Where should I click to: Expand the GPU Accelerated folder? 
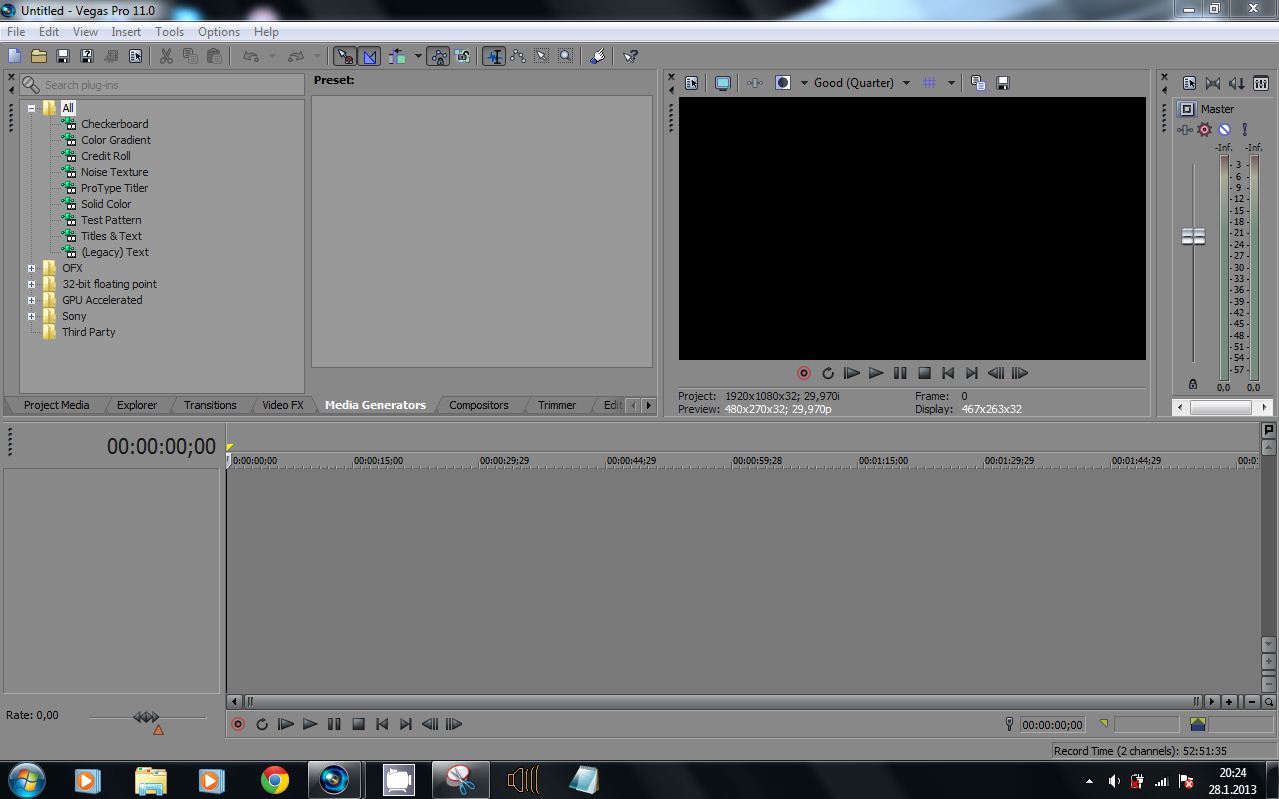[31, 300]
